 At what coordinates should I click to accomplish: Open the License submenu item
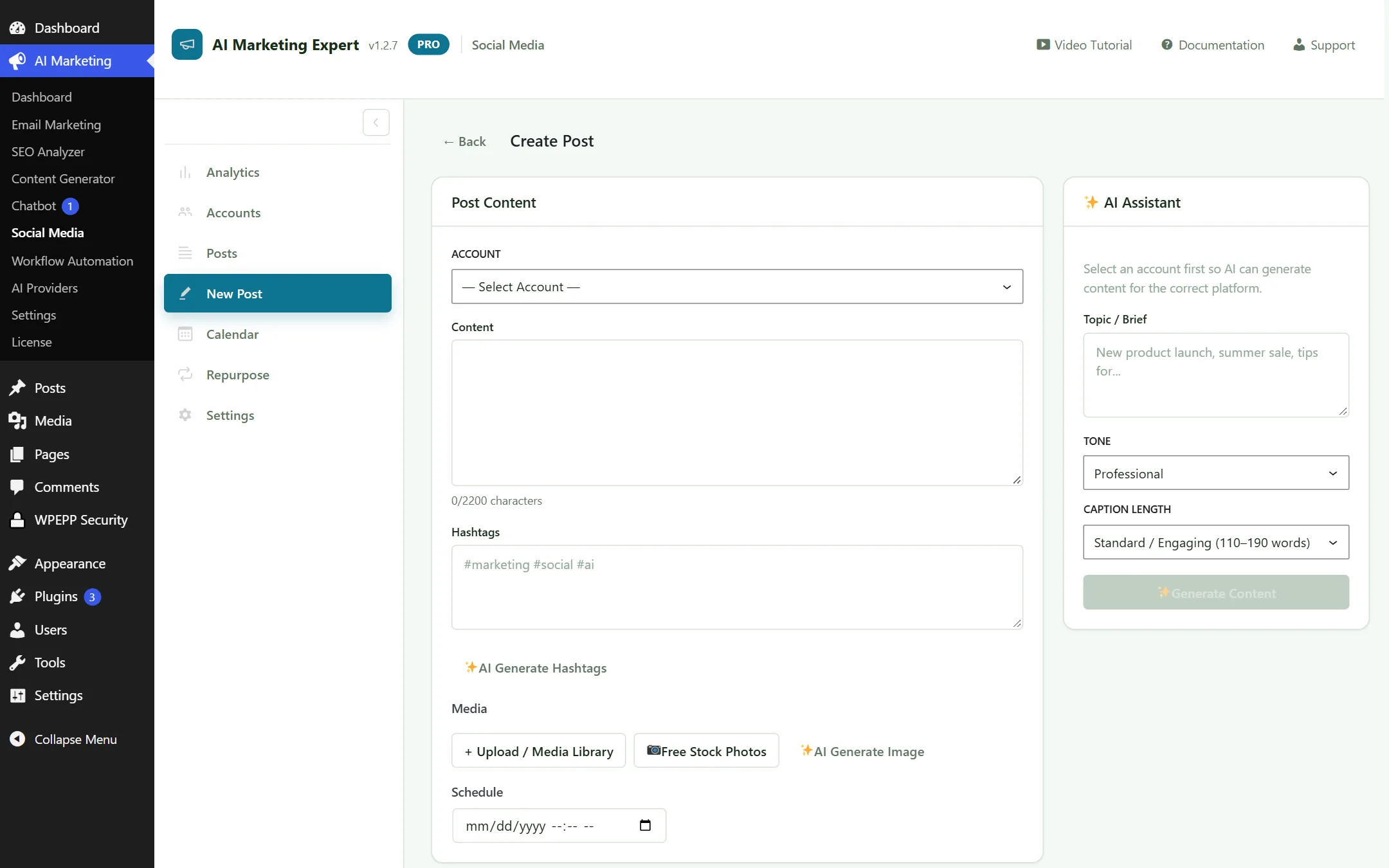[32, 342]
